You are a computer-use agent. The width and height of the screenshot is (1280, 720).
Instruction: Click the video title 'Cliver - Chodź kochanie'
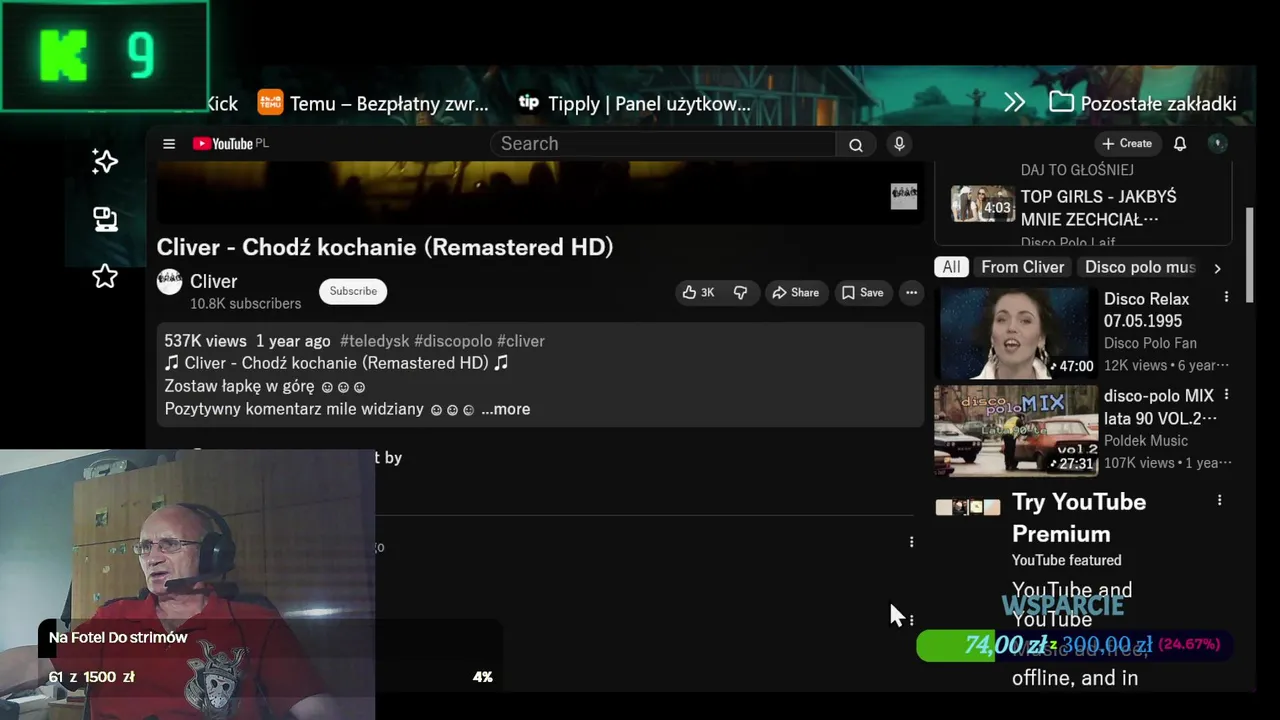385,247
